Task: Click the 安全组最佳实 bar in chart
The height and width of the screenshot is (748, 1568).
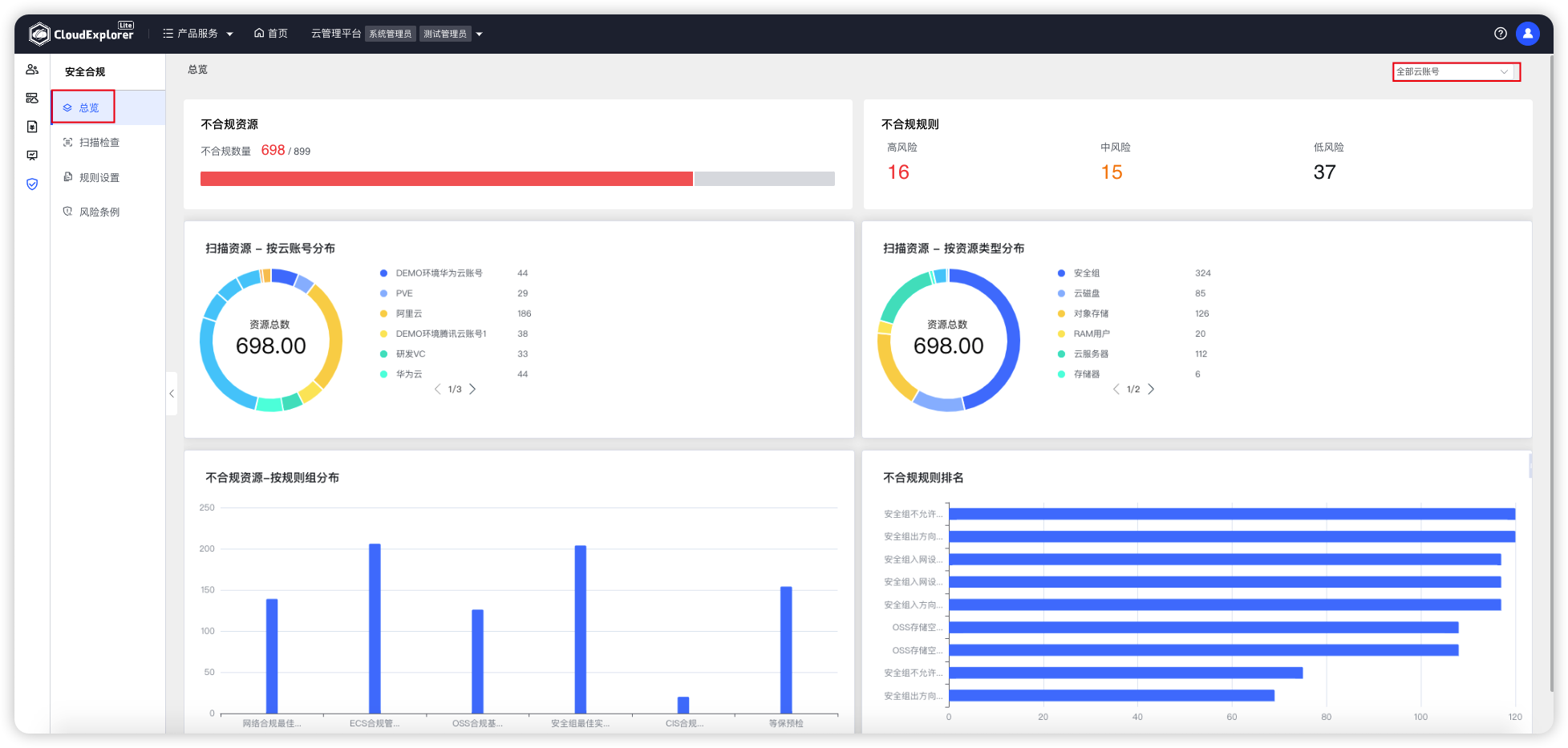Action: coord(581,629)
